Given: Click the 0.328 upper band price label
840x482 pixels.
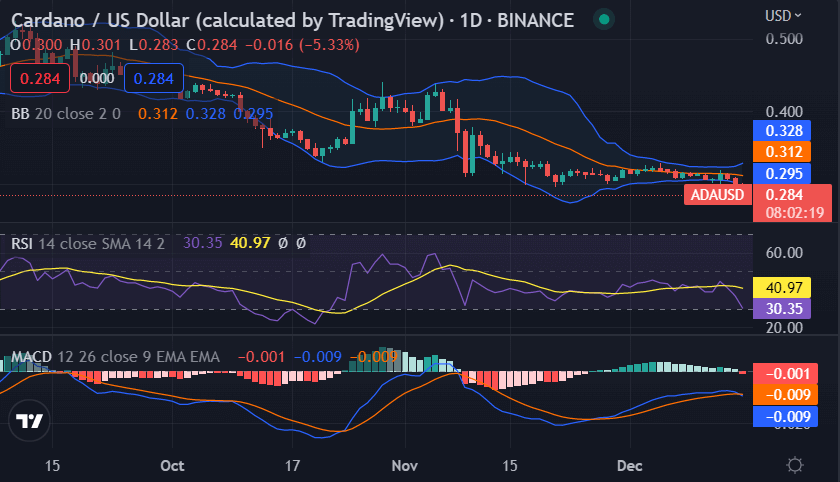Looking at the screenshot, I should tap(782, 131).
